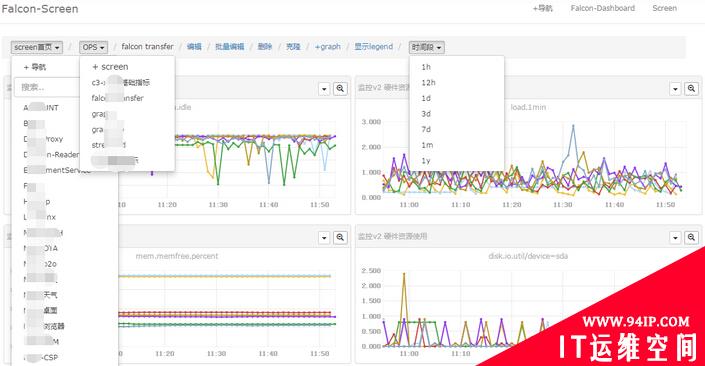
Task: Expand the caret menu on the cpu.idle panel
Action: [324, 89]
